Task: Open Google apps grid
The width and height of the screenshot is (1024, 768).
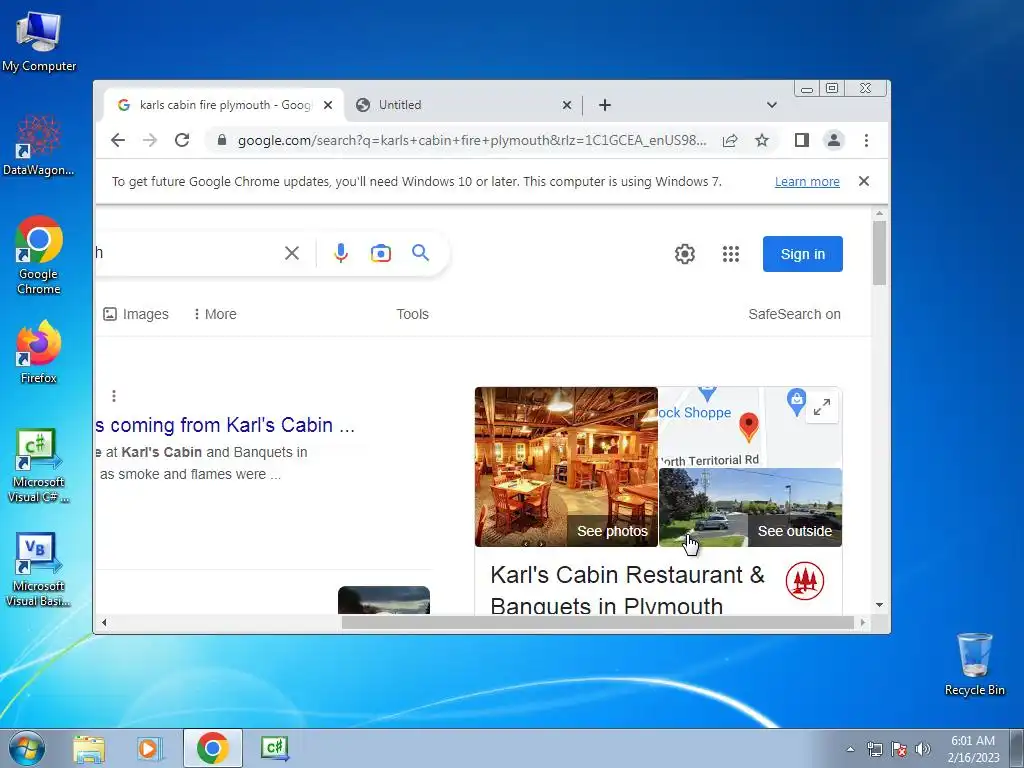Action: tap(731, 253)
